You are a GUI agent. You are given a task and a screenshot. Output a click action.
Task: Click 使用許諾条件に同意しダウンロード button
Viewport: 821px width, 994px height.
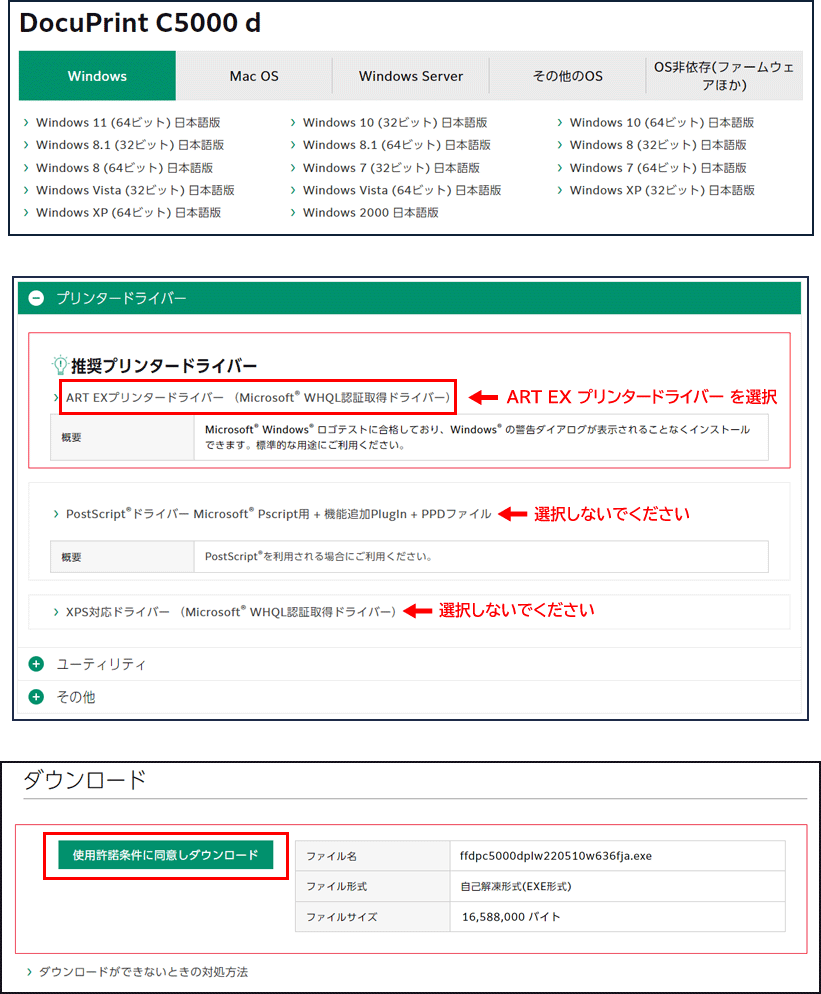[165, 855]
